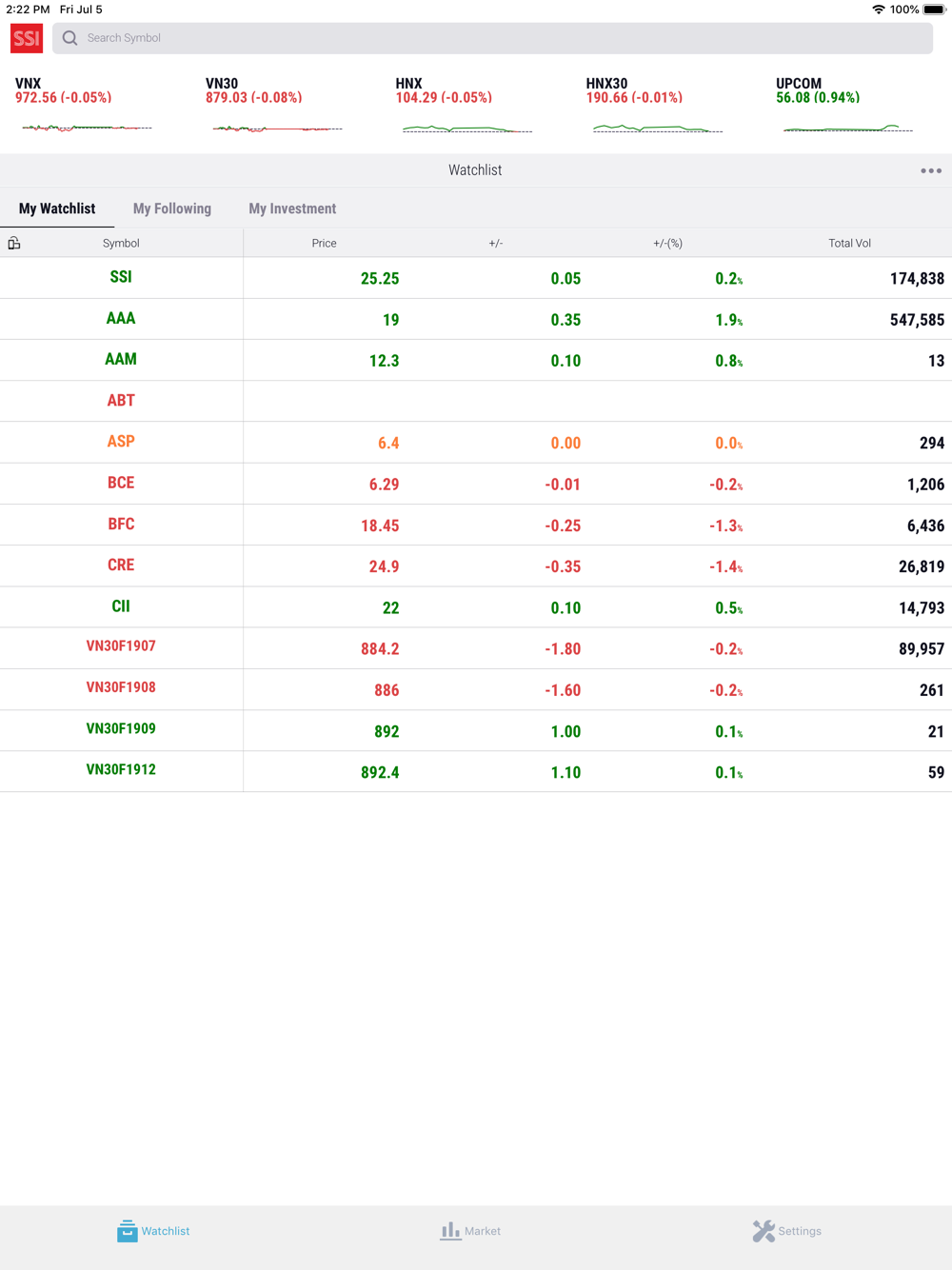Open ABT symbol row

[x=476, y=401]
